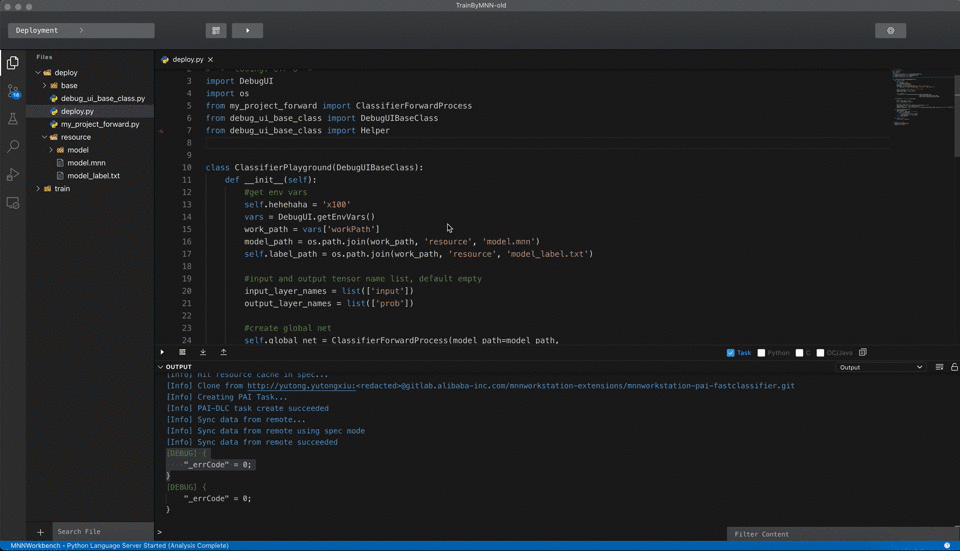Image resolution: width=960 pixels, height=551 pixels.
Task: Expand the base folder chevron
Action: point(45,85)
